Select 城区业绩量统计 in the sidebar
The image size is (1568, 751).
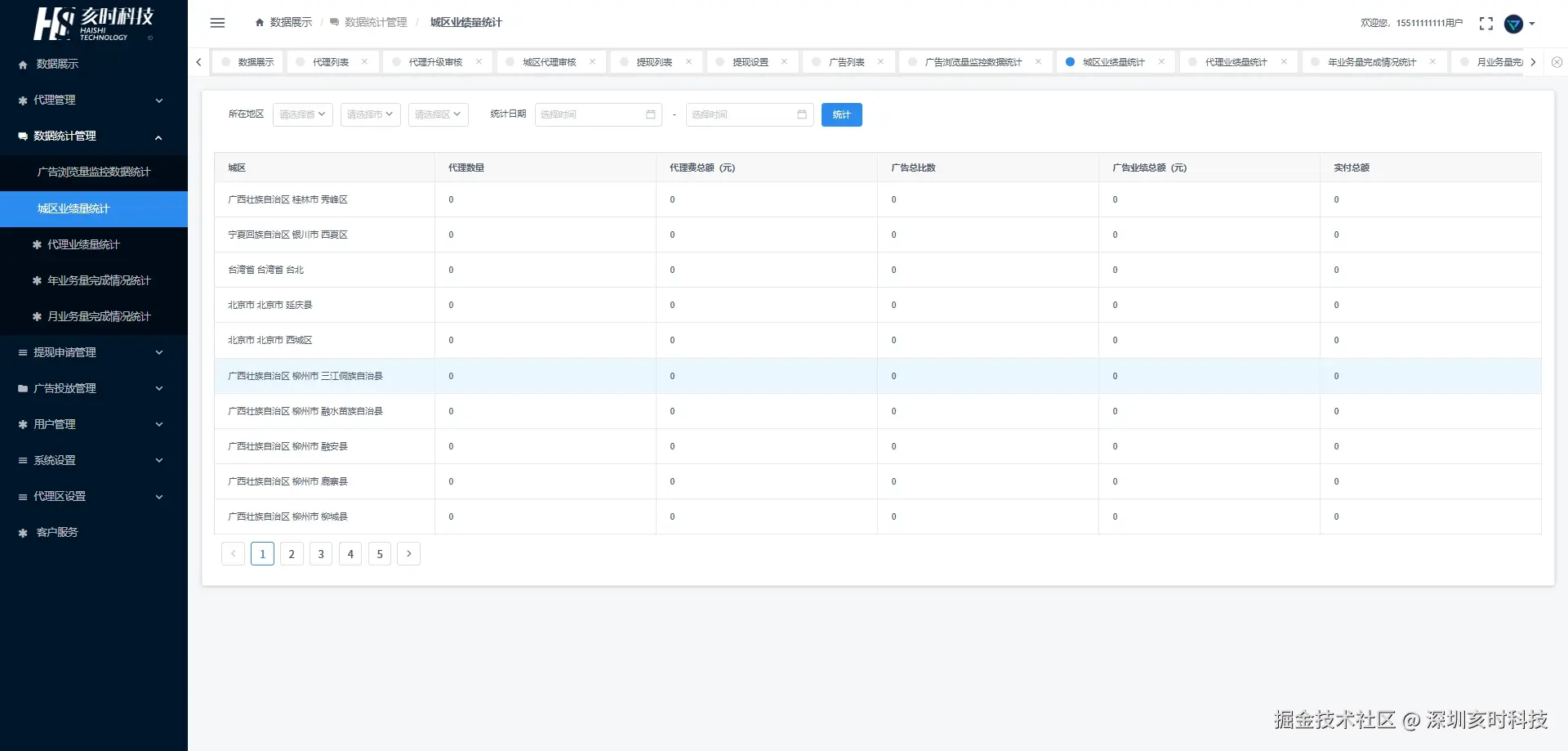point(94,208)
